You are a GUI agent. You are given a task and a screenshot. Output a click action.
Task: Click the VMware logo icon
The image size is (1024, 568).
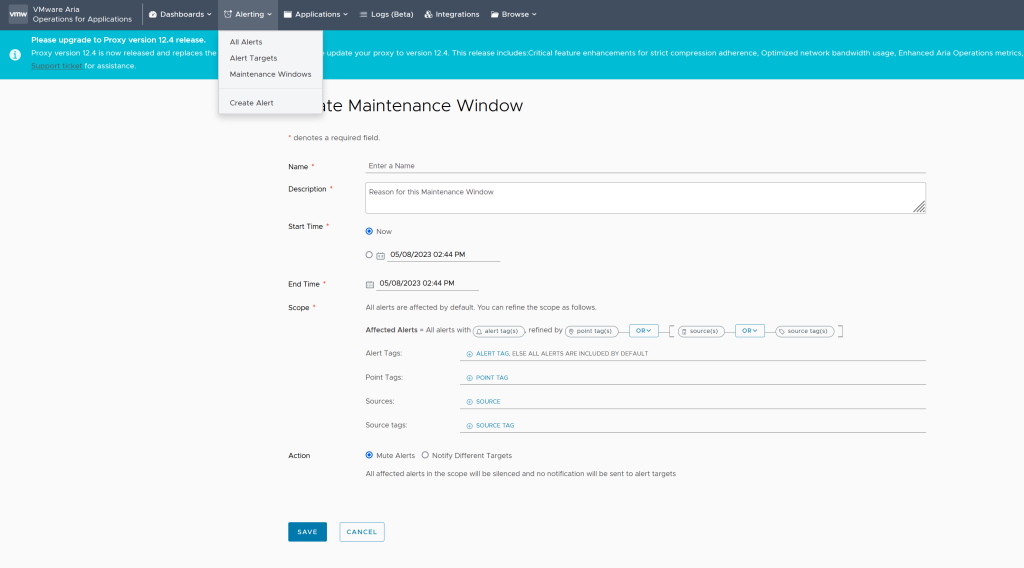click(x=18, y=14)
